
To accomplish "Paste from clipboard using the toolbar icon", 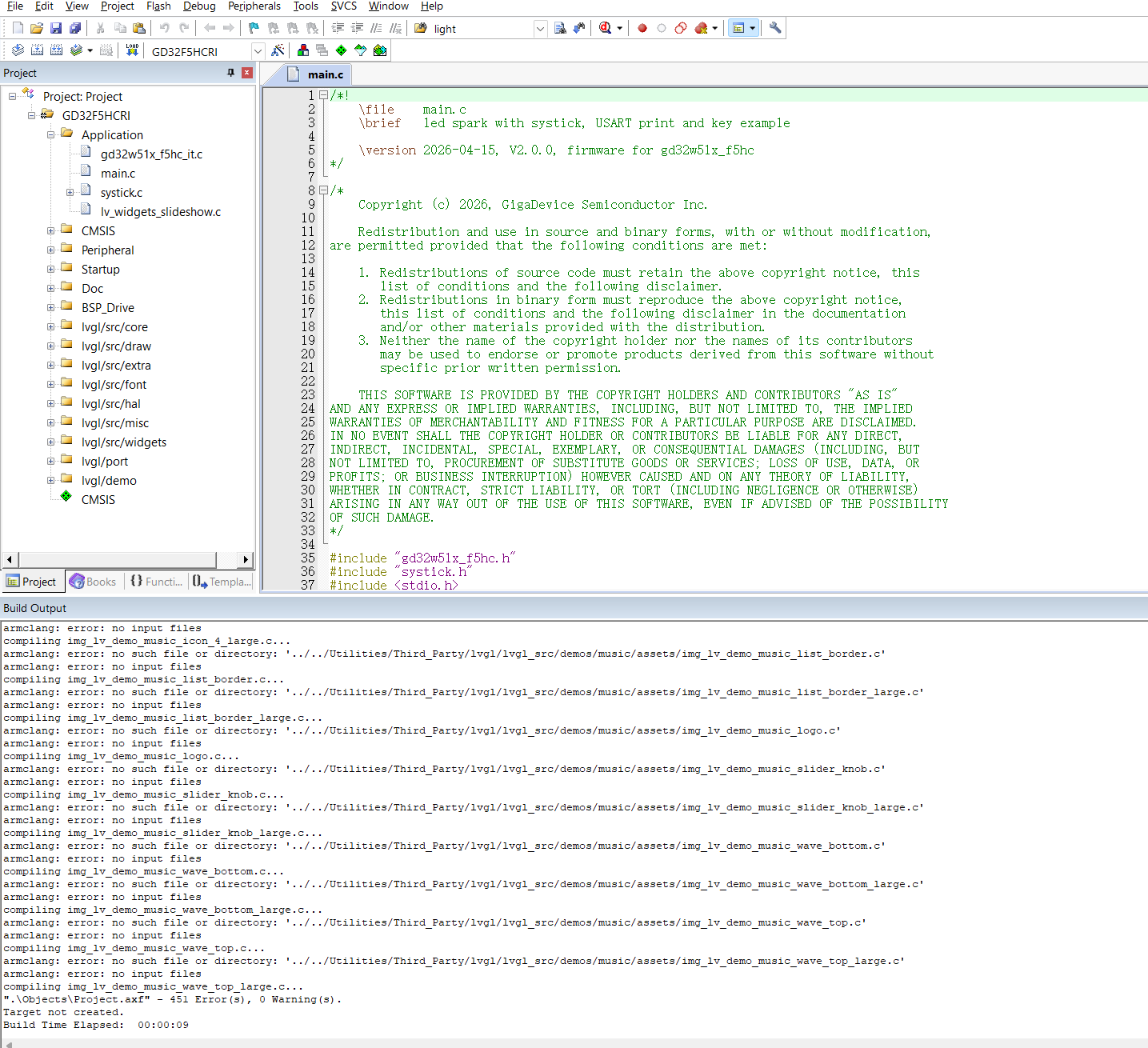I will pyautogui.click(x=139, y=28).
